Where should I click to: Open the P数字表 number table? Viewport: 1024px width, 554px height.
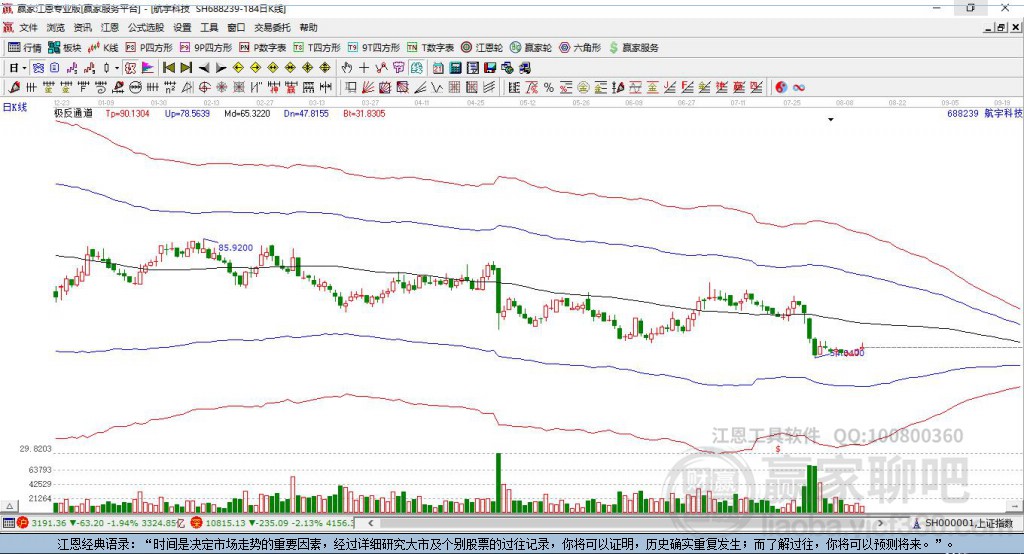(263, 48)
